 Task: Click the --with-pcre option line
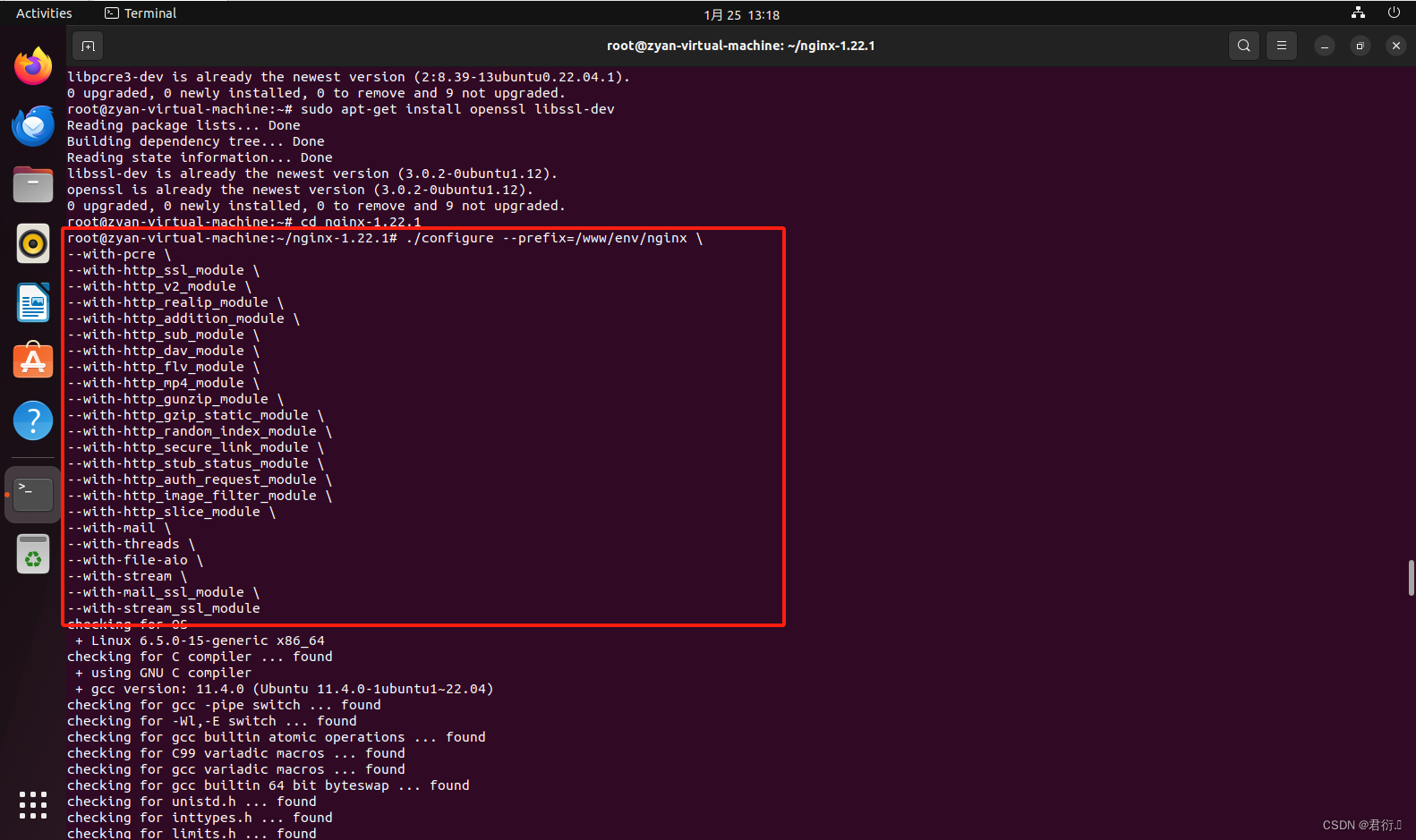point(119,254)
